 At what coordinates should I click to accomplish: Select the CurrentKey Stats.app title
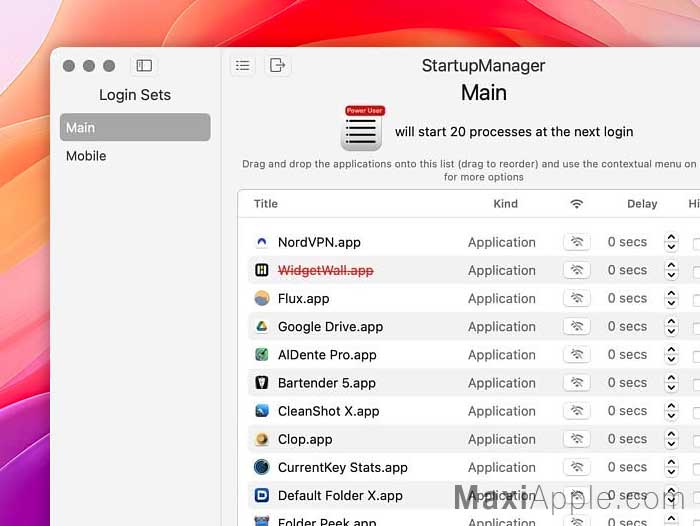[x=342, y=467]
